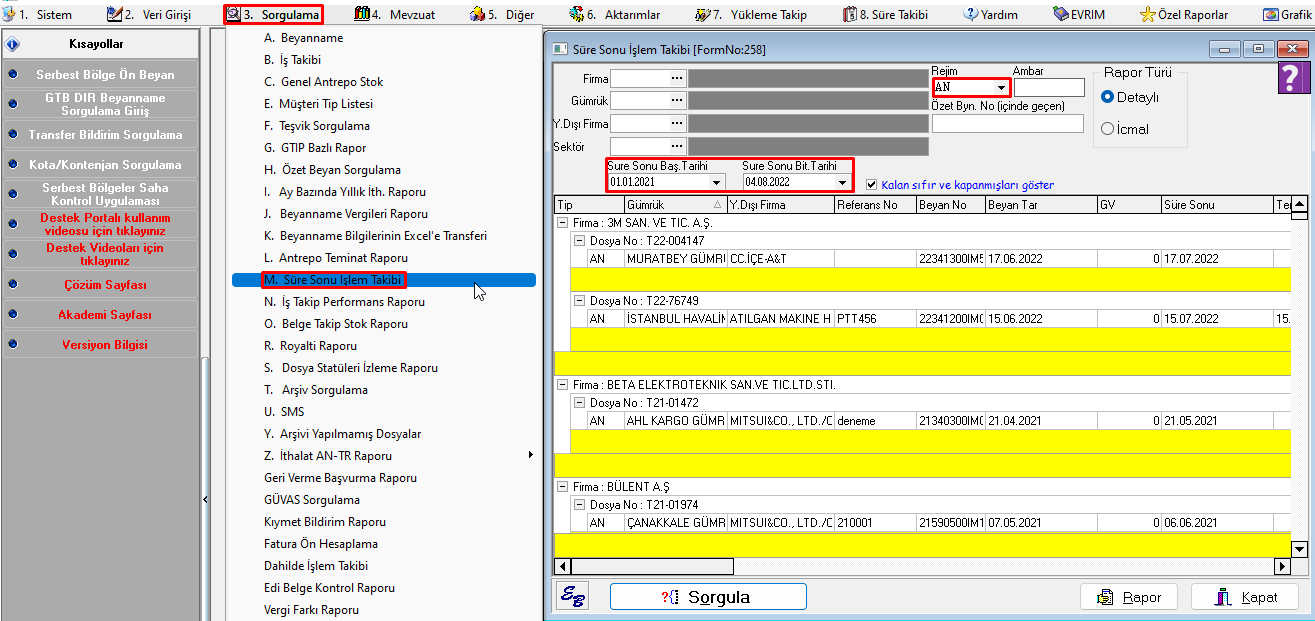Image resolution: width=1315 pixels, height=621 pixels.
Task: Collapse the Dosya No : T21-01974 node
Action: click(581, 505)
